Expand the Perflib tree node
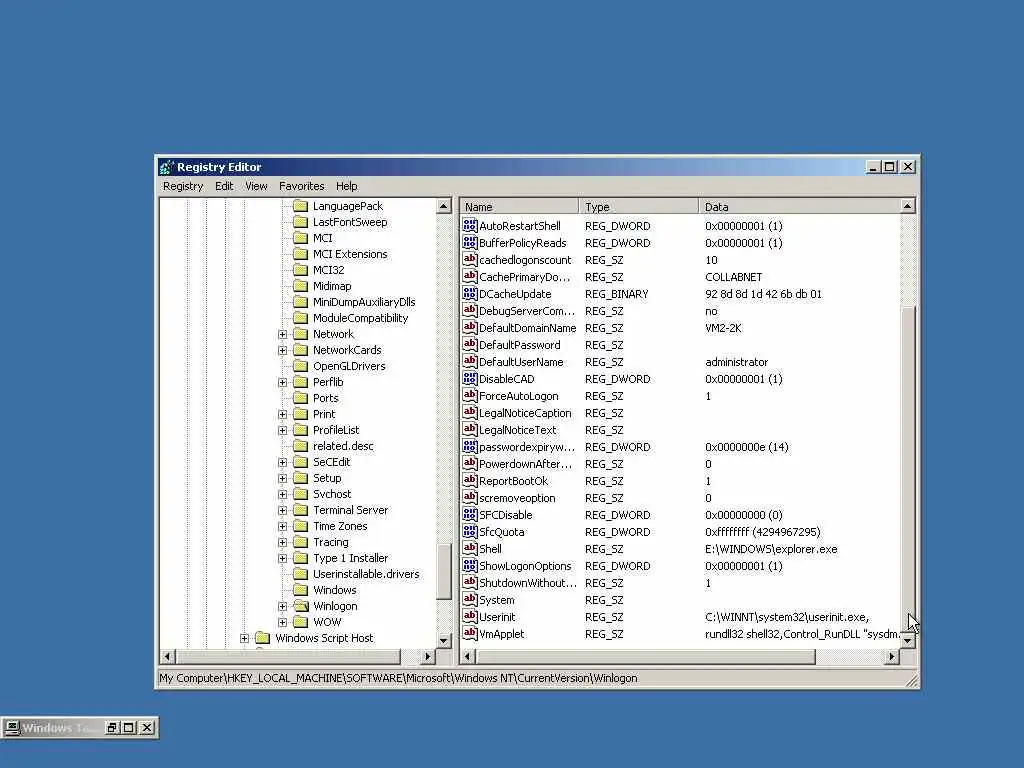Screen dimensions: 1024x768 pyautogui.click(x=283, y=382)
